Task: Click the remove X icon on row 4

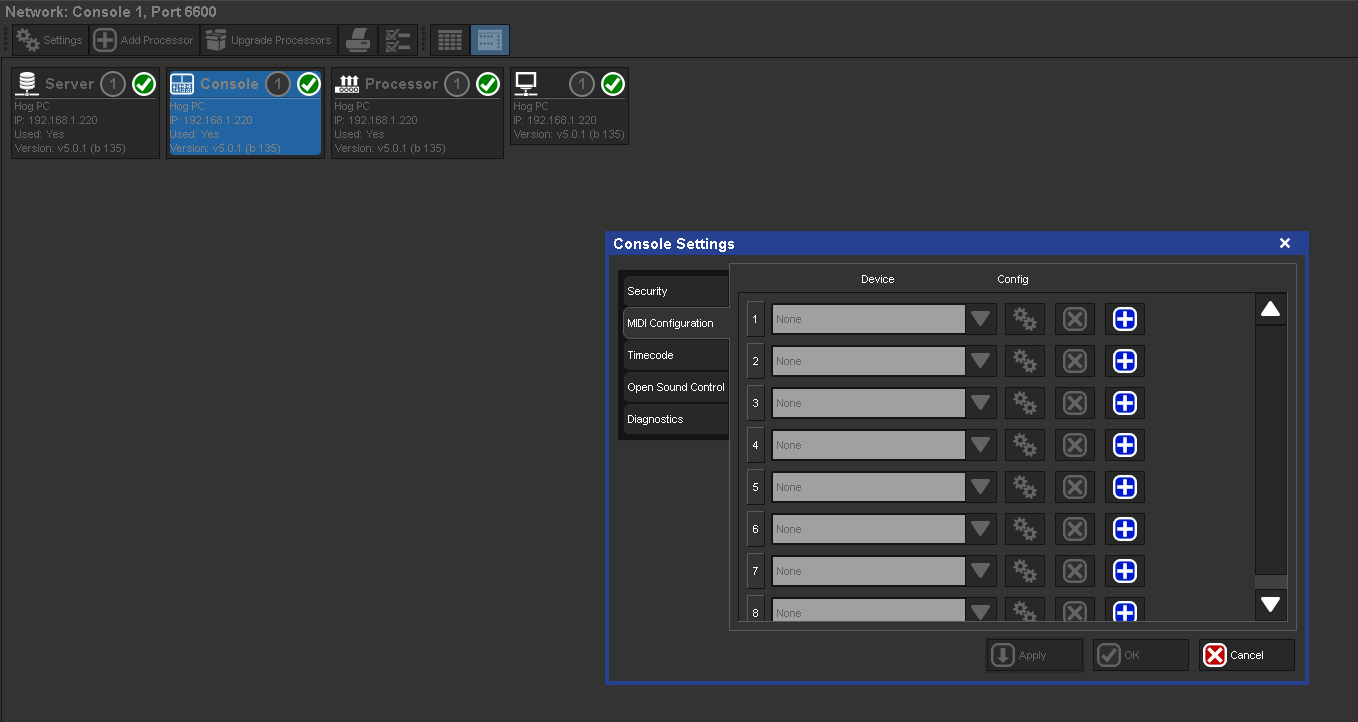Action: (1075, 445)
